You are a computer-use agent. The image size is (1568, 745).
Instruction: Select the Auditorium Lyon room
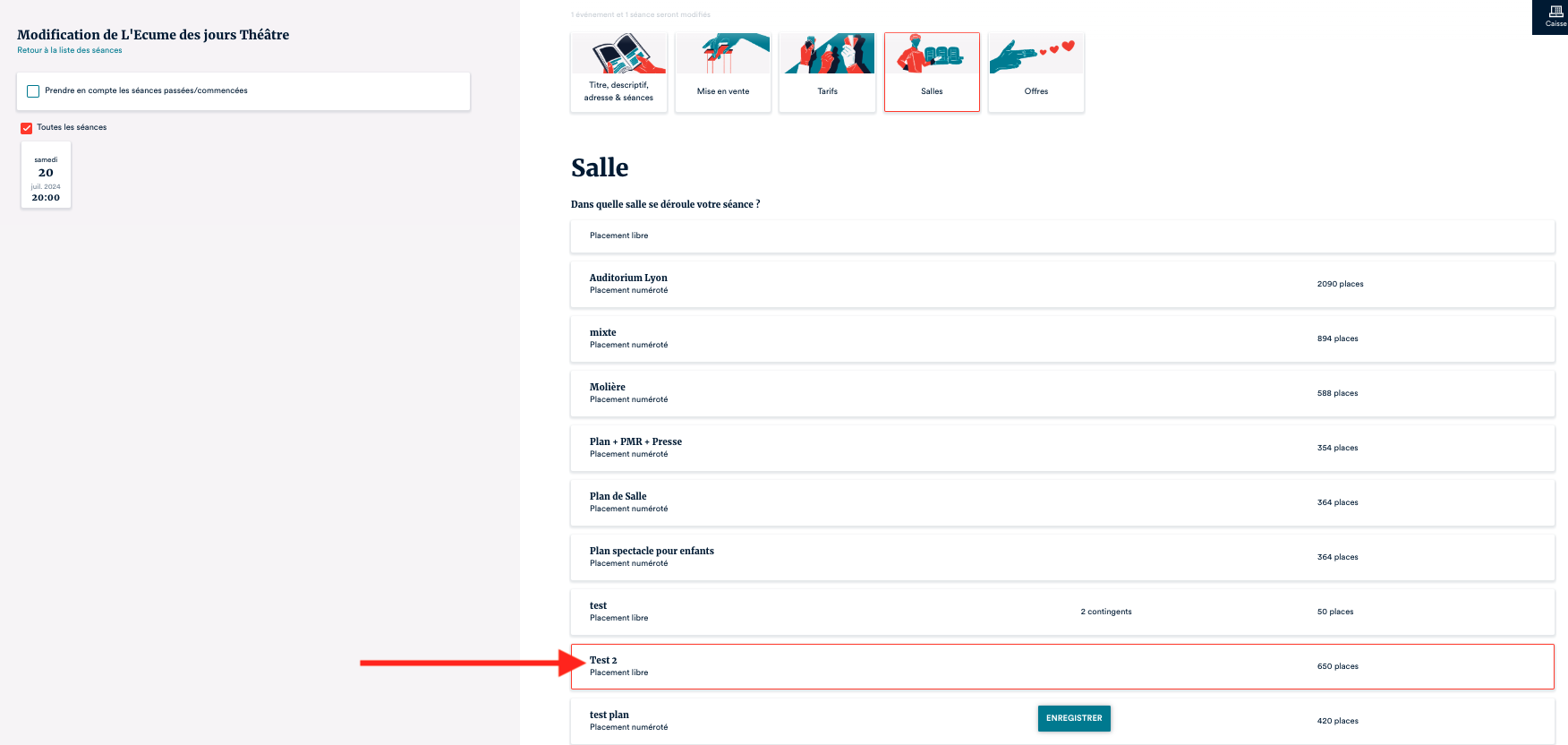pyautogui.click(x=1061, y=284)
